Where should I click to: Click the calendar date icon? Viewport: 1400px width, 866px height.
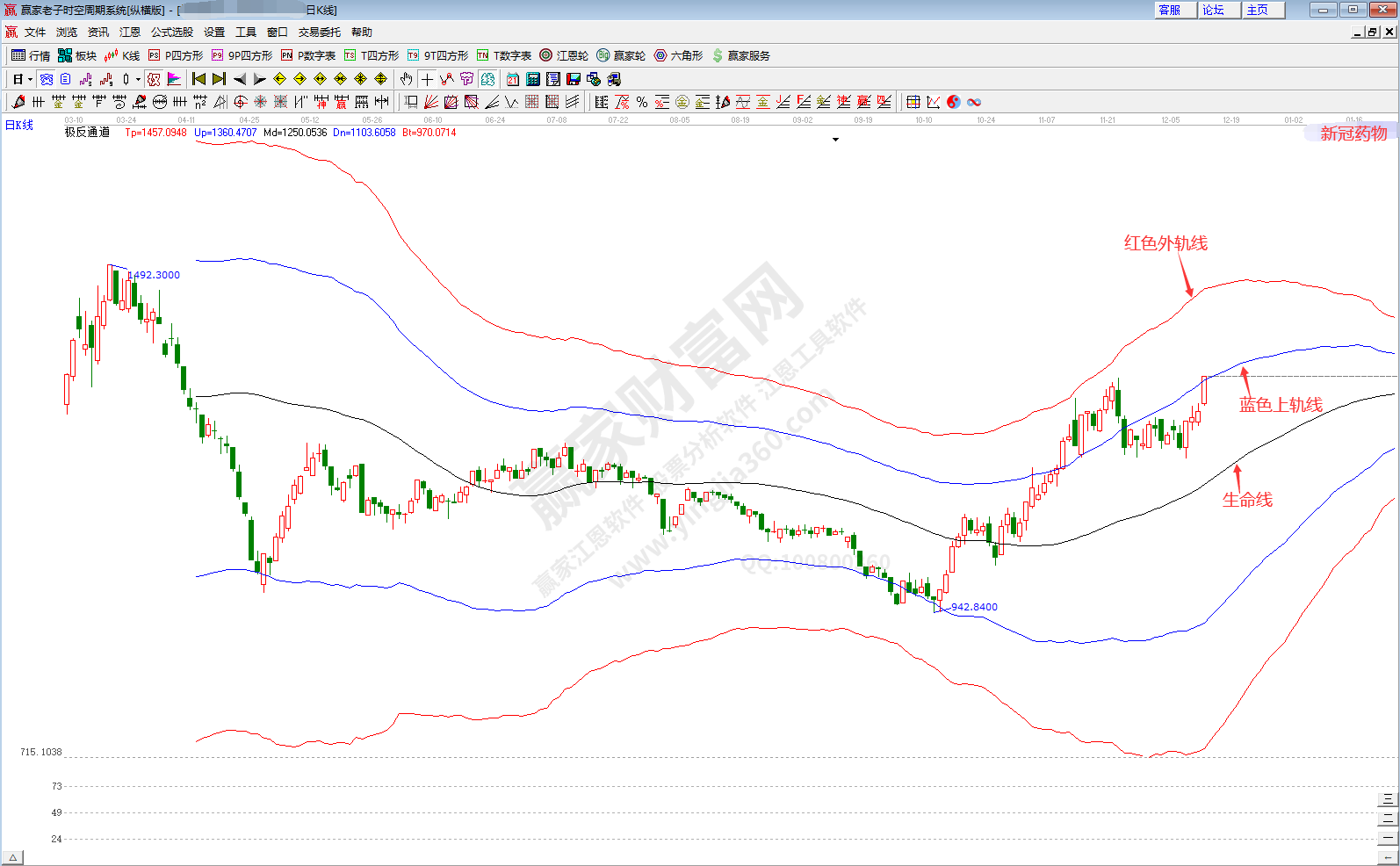pyautogui.click(x=513, y=79)
